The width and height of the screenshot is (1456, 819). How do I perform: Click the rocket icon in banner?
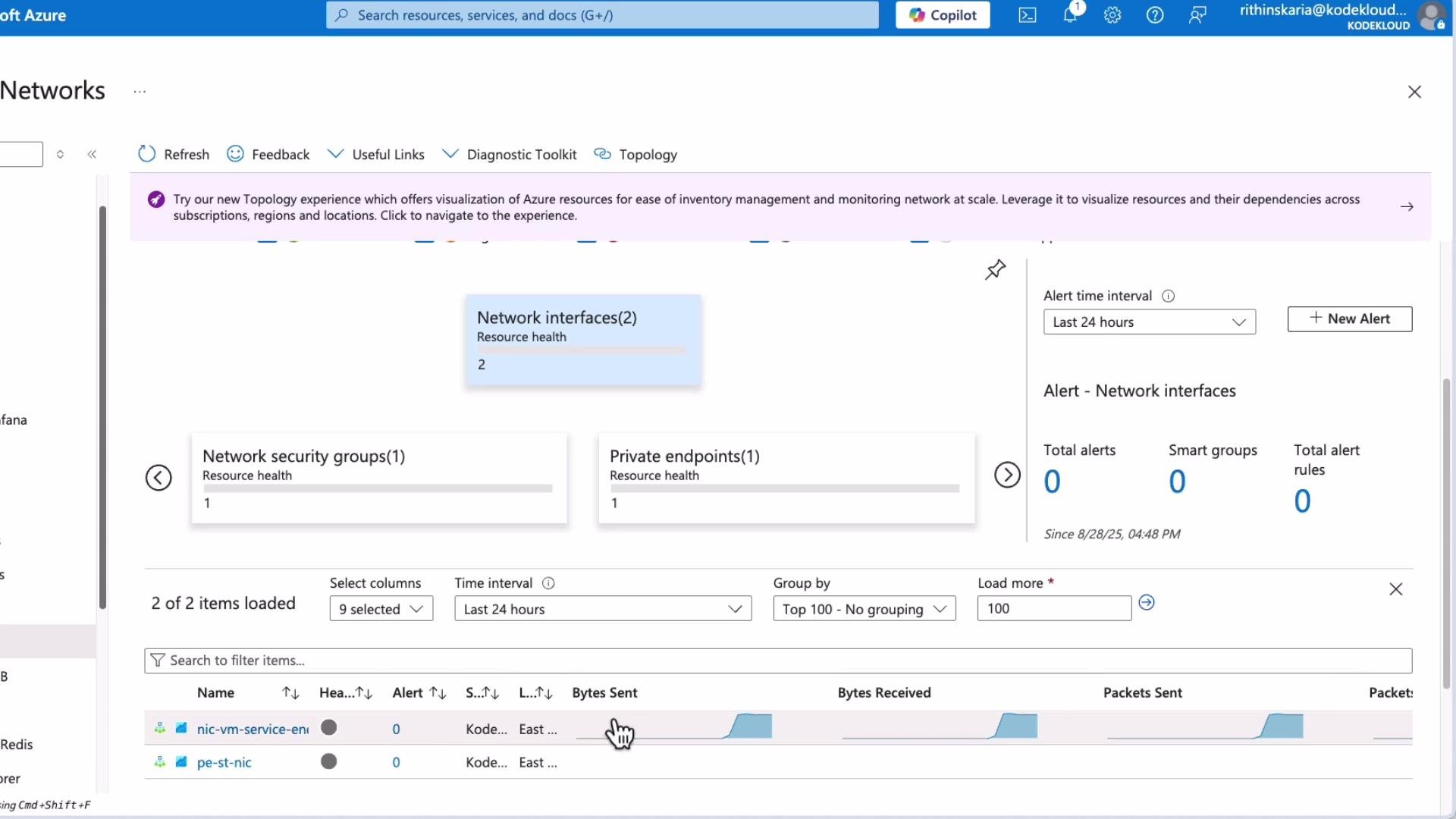156,199
